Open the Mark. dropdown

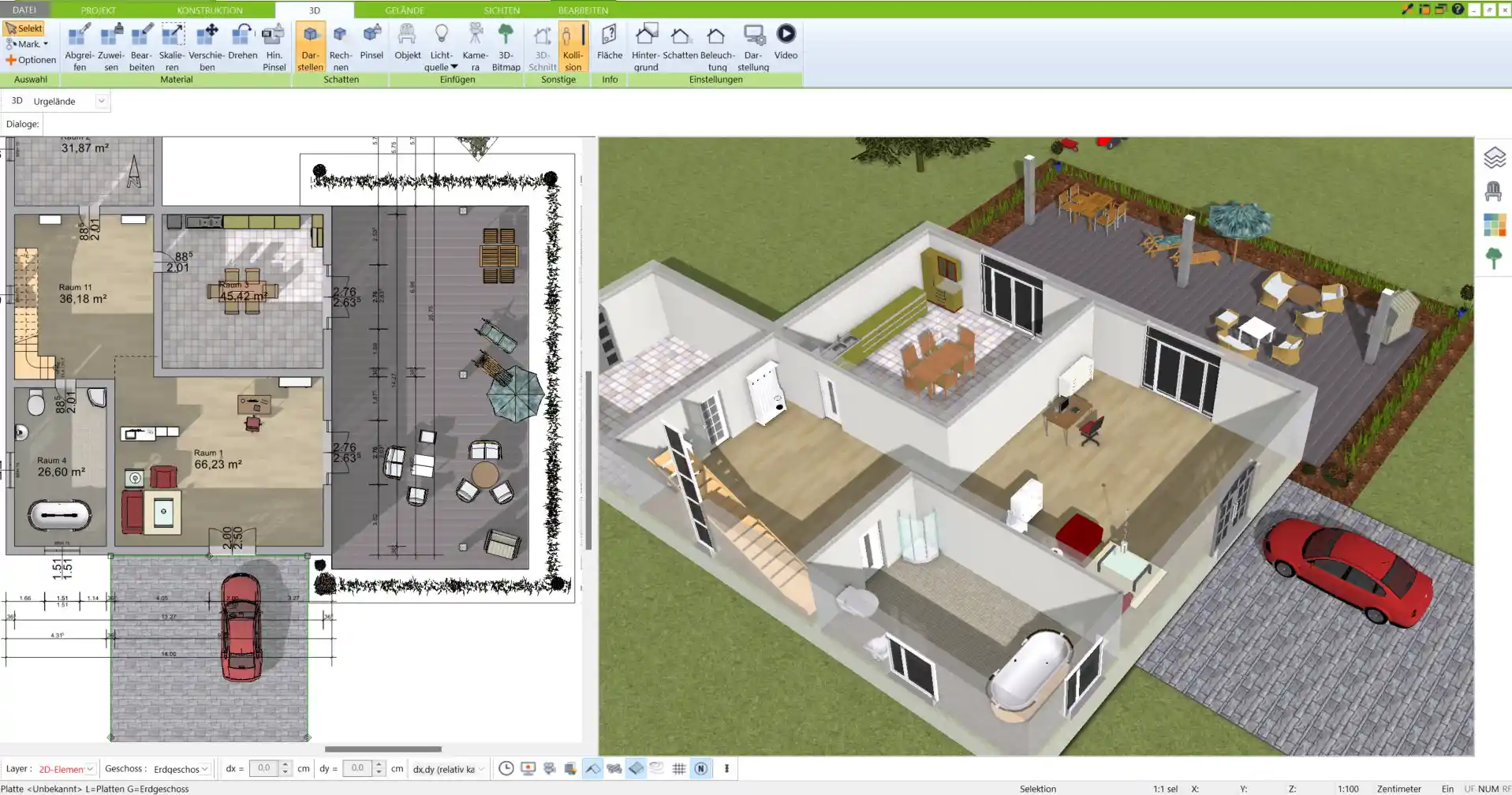[28, 44]
